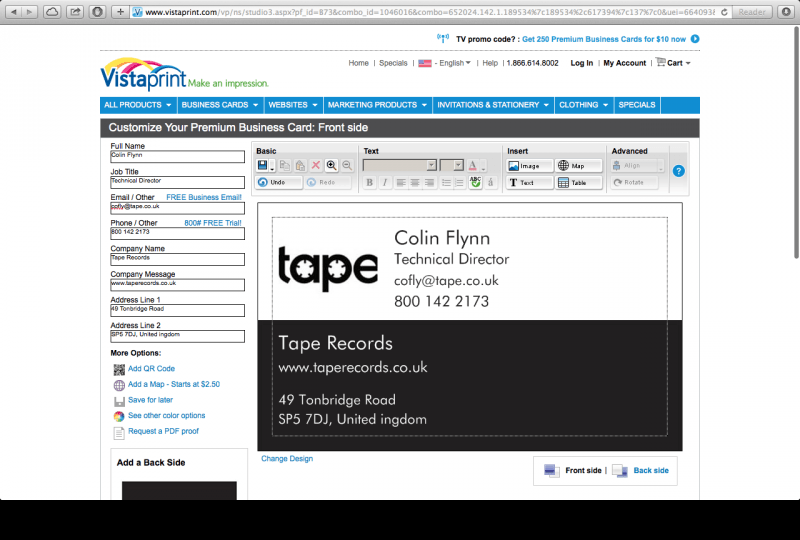Click Request a PDF proof link
The height and width of the screenshot is (540, 800).
pos(163,431)
